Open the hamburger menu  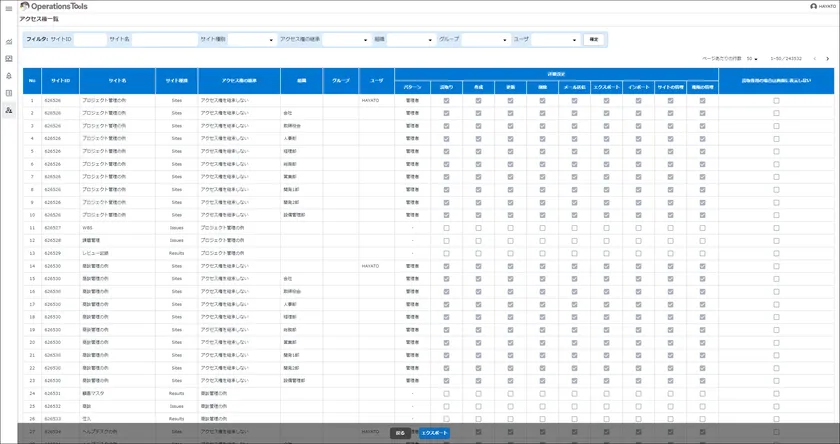(9, 7)
